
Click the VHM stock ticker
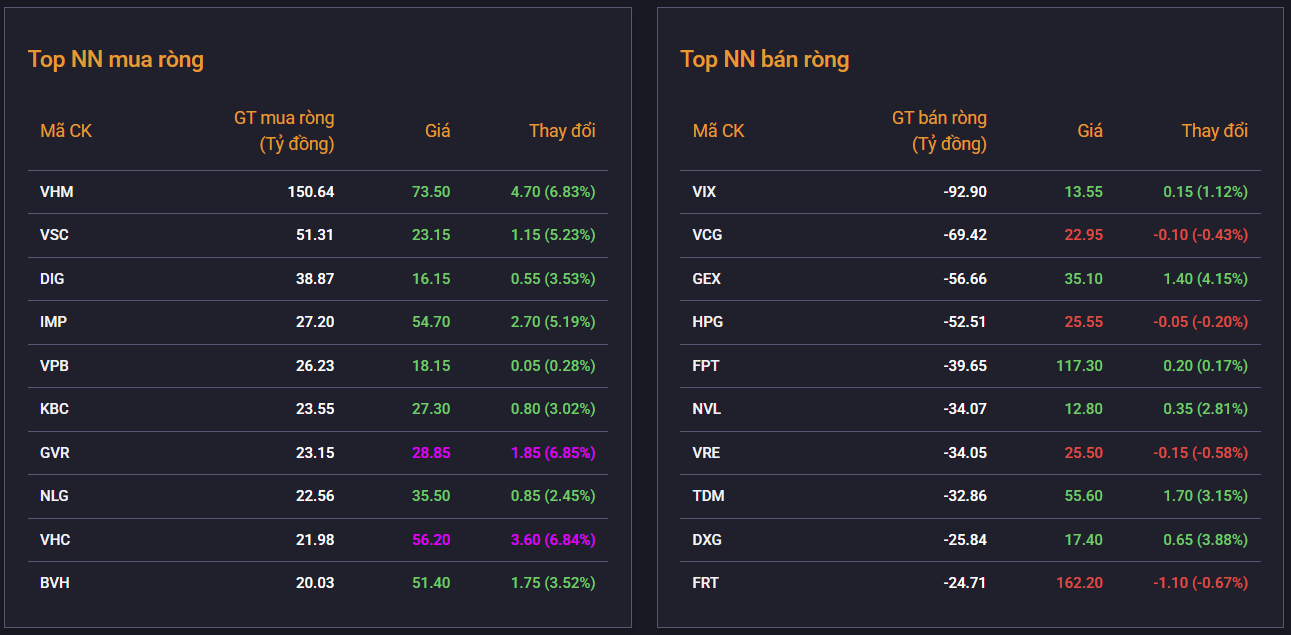click(x=56, y=192)
